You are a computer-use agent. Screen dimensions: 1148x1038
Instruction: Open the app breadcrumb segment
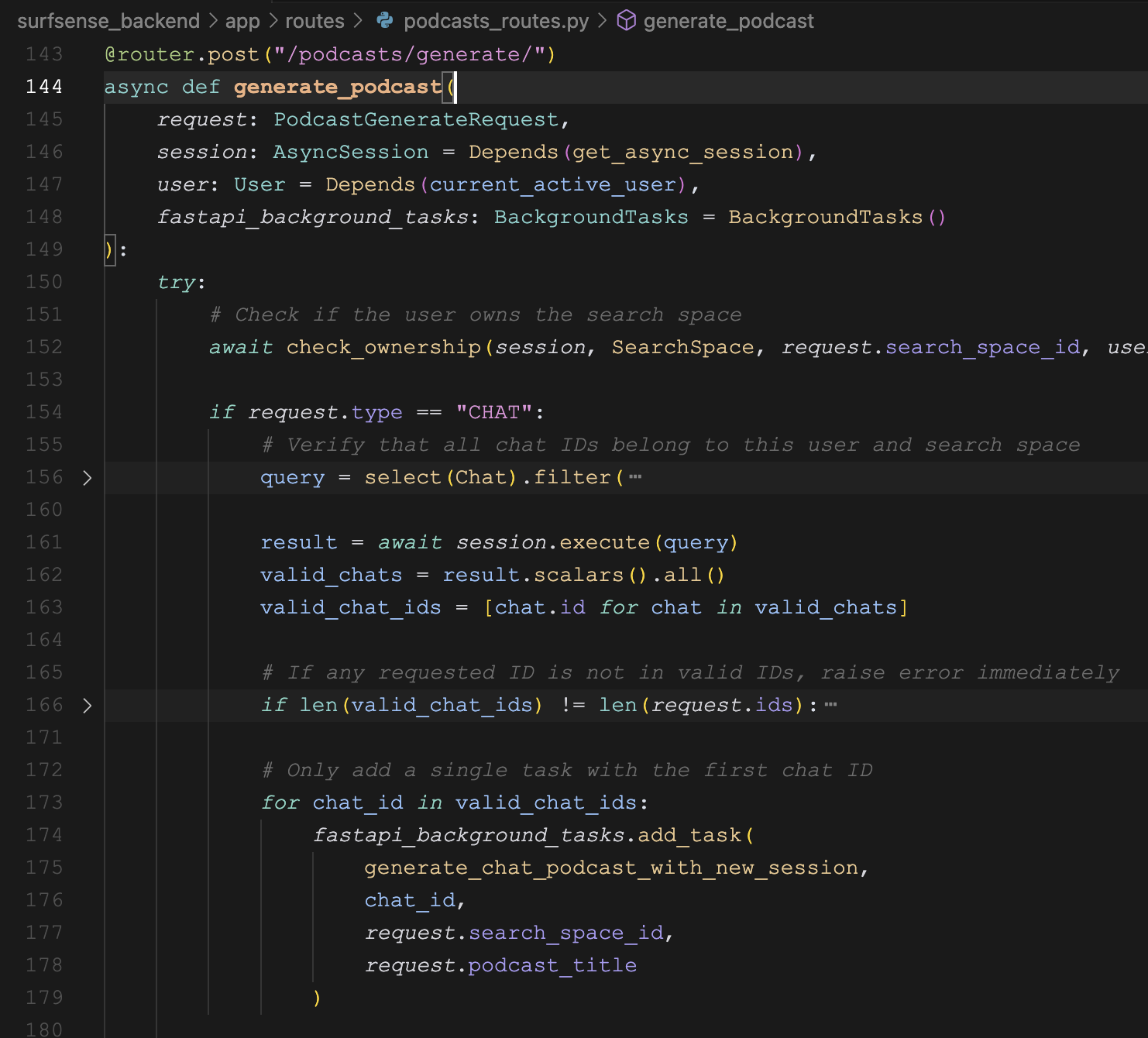click(x=242, y=21)
